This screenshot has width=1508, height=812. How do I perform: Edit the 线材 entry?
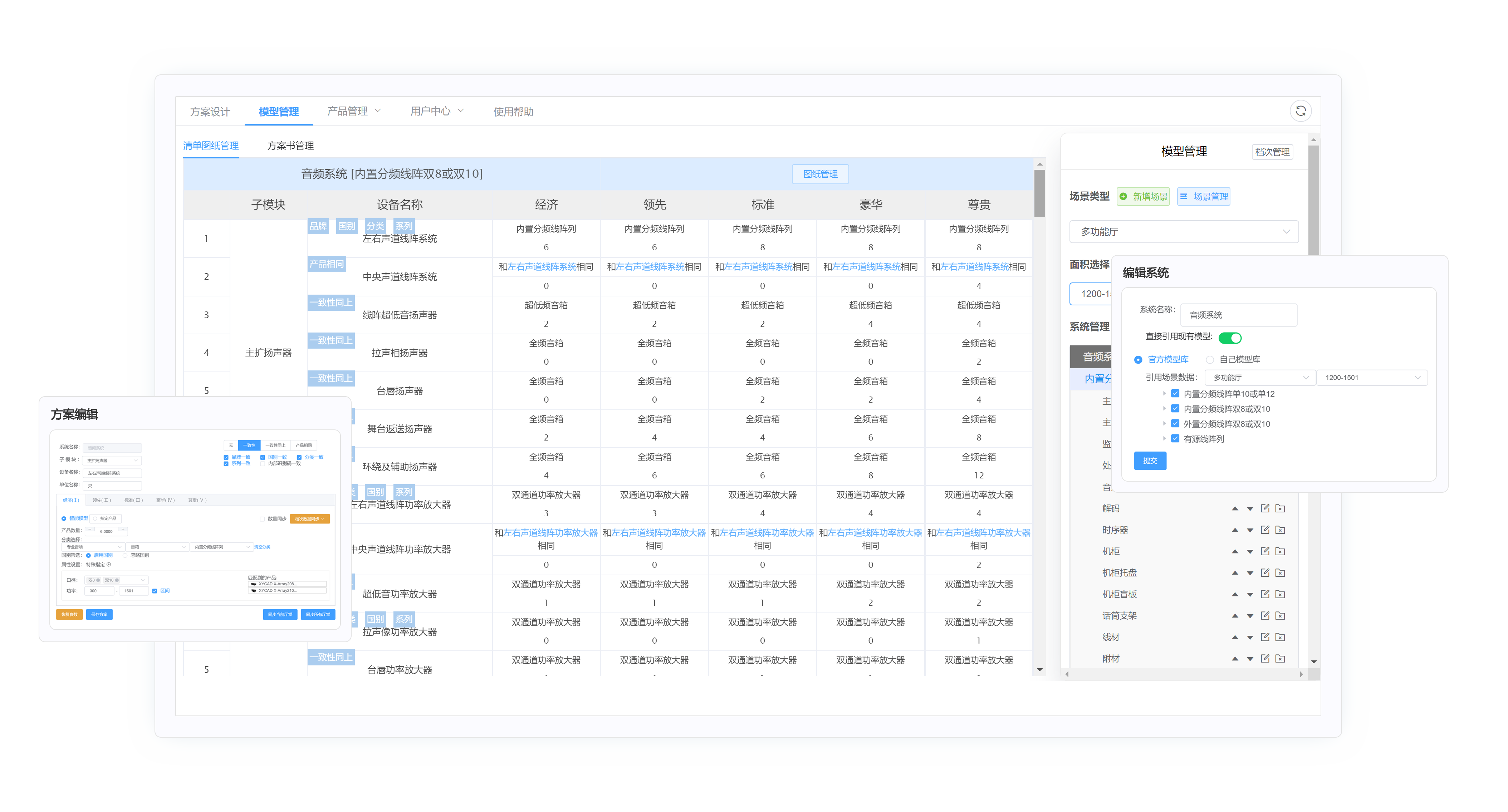point(1265,637)
